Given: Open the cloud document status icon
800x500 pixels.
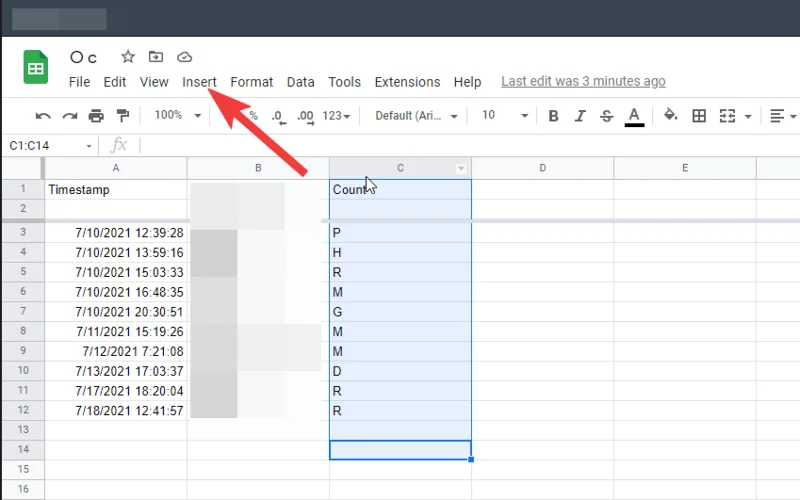Looking at the screenshot, I should (x=184, y=57).
